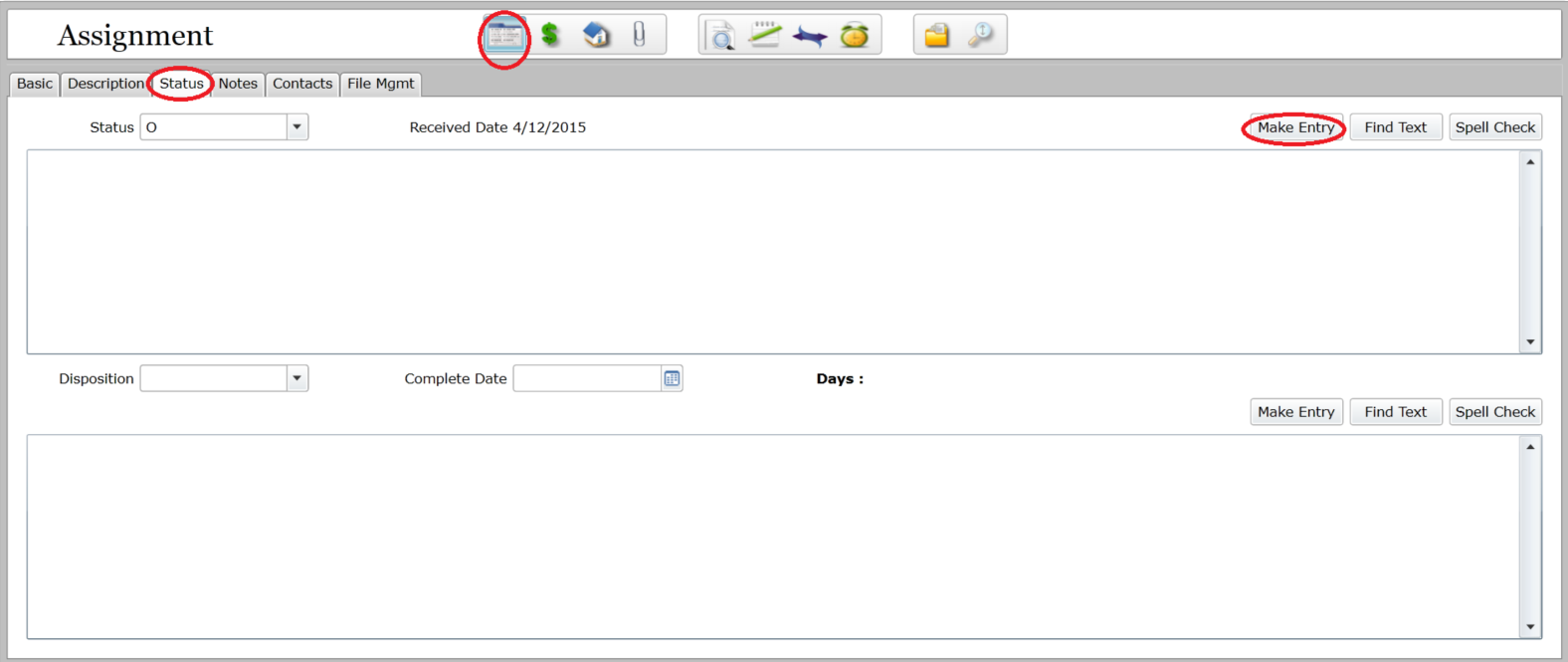
Task: Select the Status tab
Action: point(181,84)
